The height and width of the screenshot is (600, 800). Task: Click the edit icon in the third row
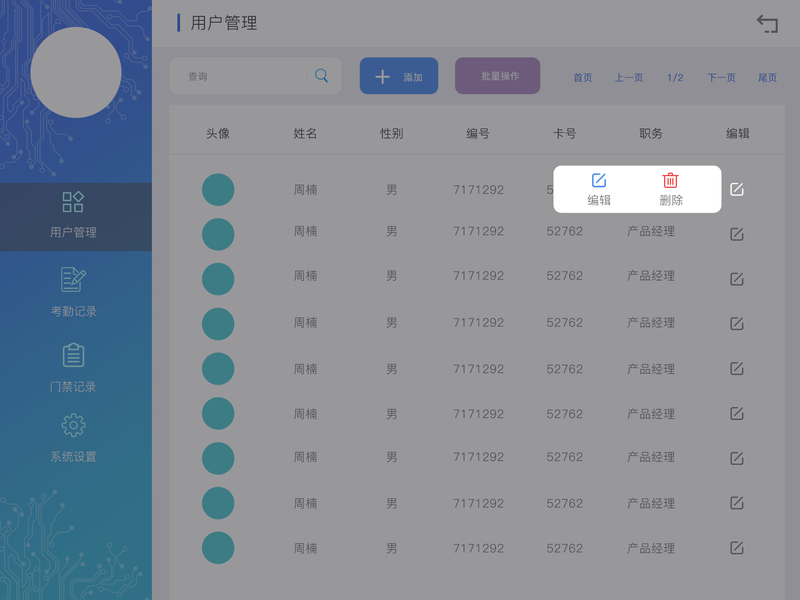pyautogui.click(x=737, y=279)
